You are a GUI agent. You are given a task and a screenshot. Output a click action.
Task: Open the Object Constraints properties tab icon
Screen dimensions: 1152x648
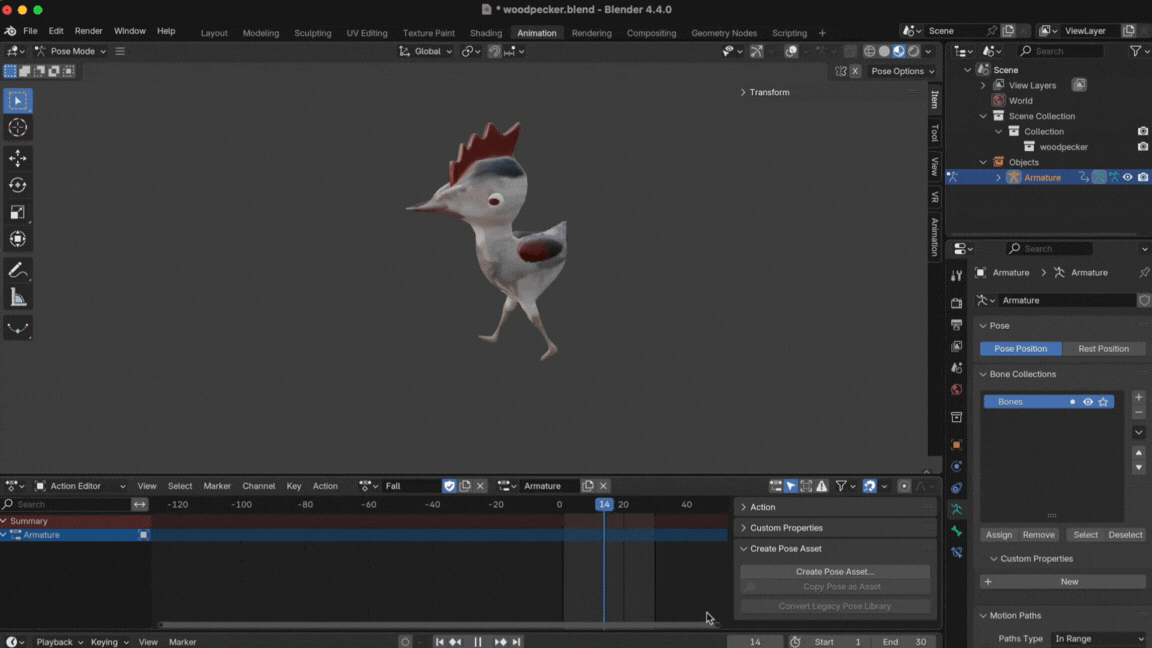click(956, 488)
